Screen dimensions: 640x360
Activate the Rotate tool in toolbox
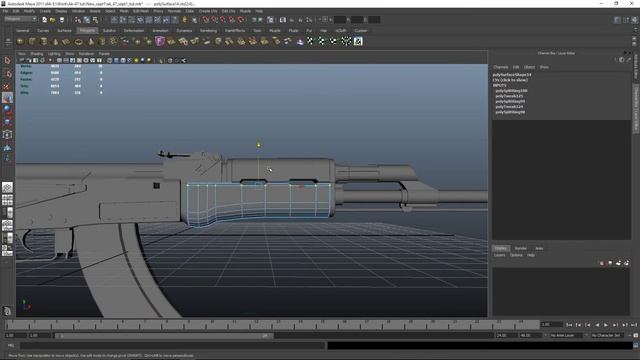7,109
